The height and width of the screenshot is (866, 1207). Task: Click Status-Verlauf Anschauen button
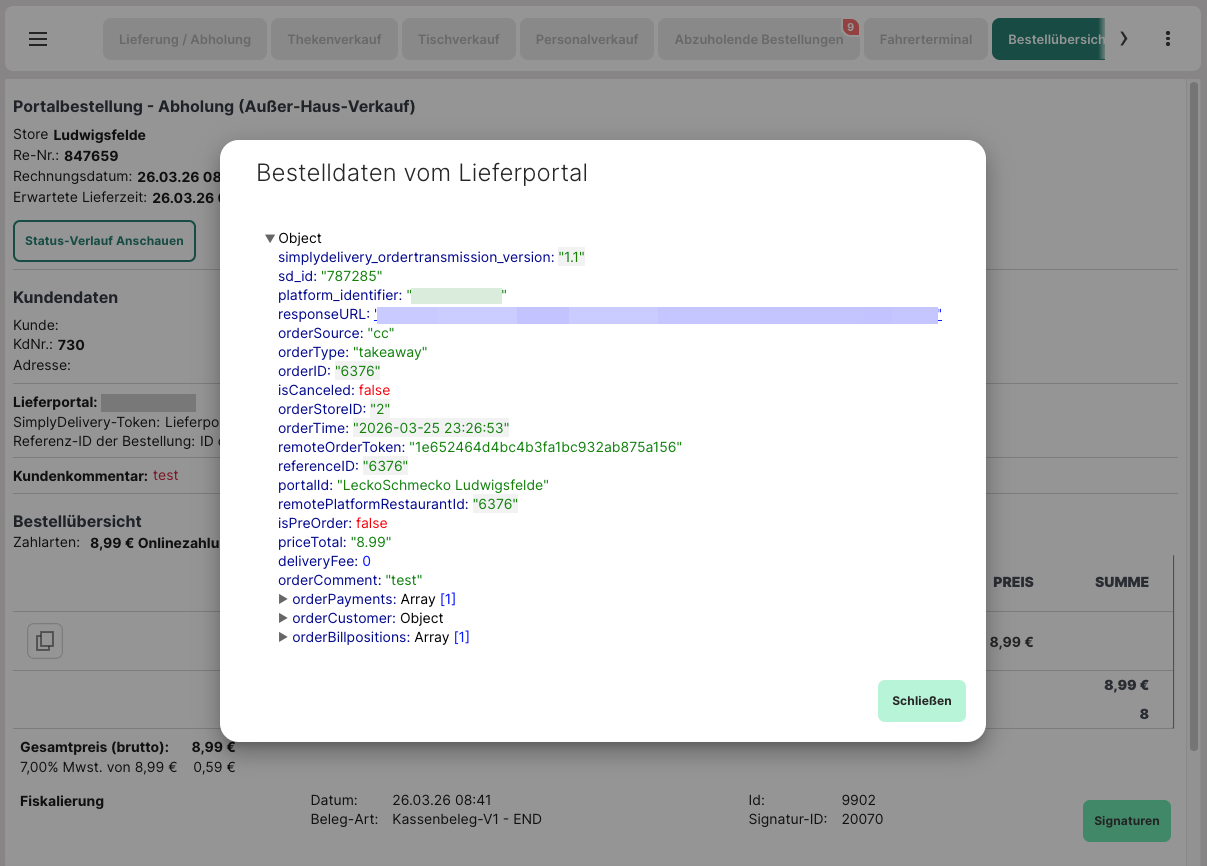[x=104, y=241]
